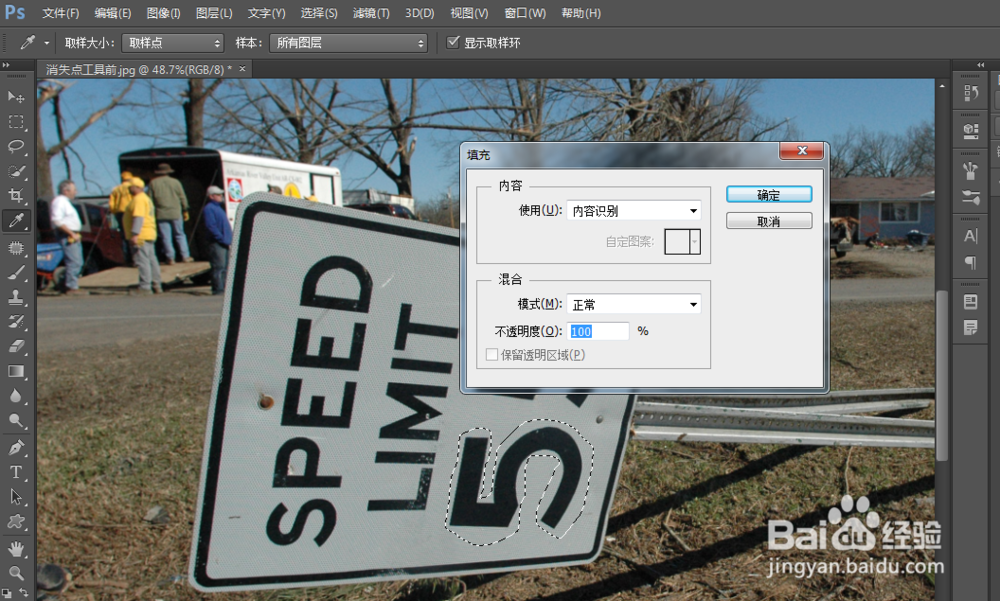The image size is (1000, 601).
Task: Open the 文字(Y) menu
Action: click(267, 13)
